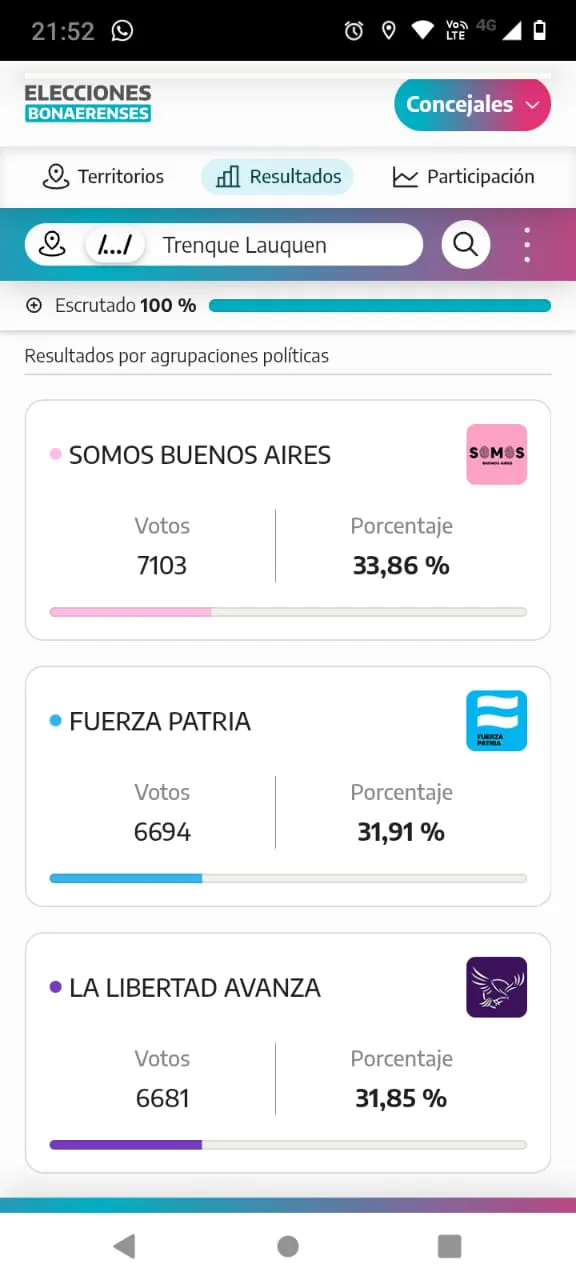Open the Concejales dropdown
Screen dimensions: 576x1280
(x=472, y=104)
